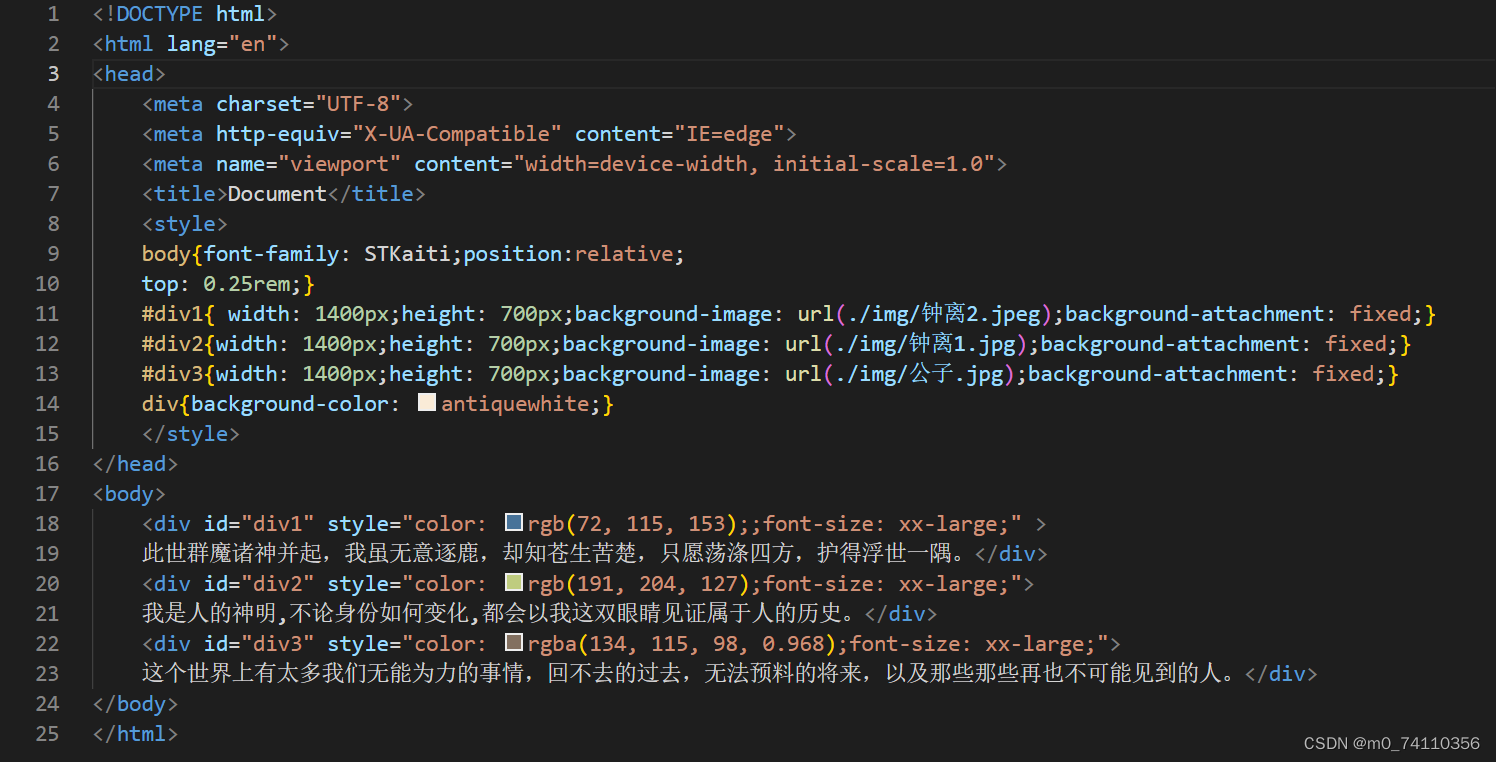
Task: Click the closing </html> tag
Action: 135,734
